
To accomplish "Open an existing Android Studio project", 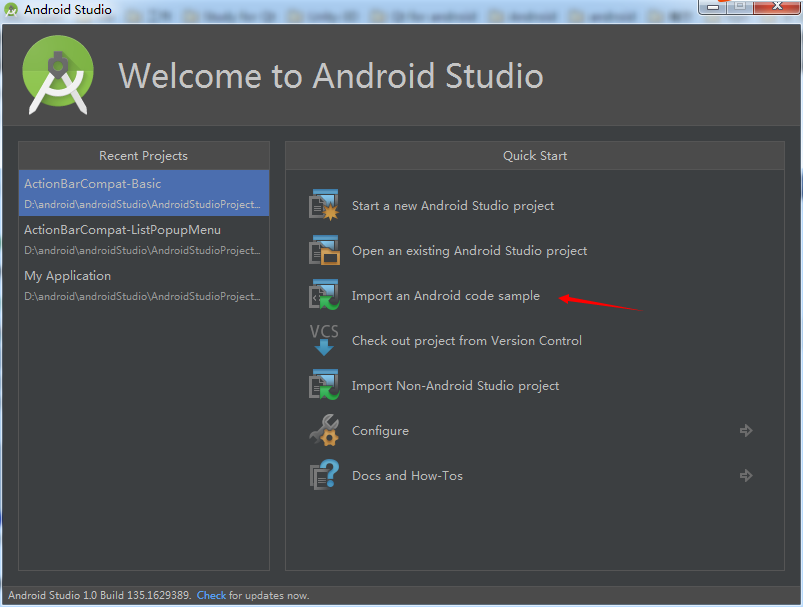I will click(x=469, y=251).
